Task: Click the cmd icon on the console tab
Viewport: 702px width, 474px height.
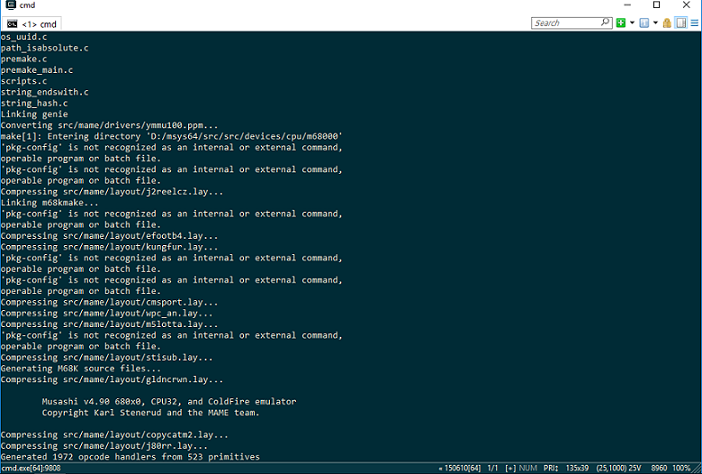Action: 12,22
